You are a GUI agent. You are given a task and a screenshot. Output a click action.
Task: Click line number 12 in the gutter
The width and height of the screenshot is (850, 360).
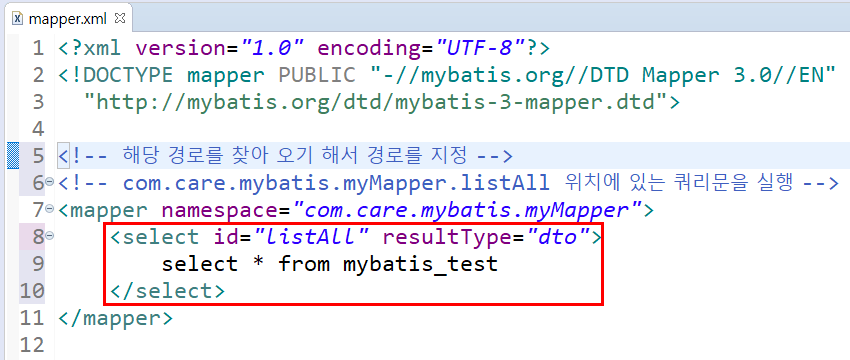point(31,345)
